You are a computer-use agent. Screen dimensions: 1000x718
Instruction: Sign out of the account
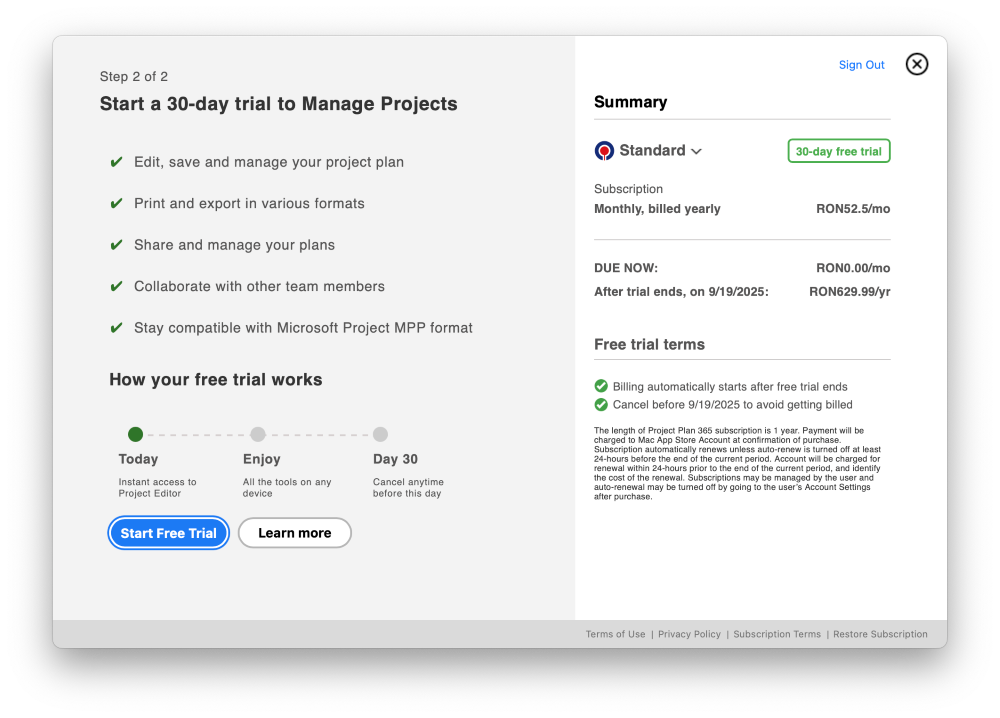point(862,65)
